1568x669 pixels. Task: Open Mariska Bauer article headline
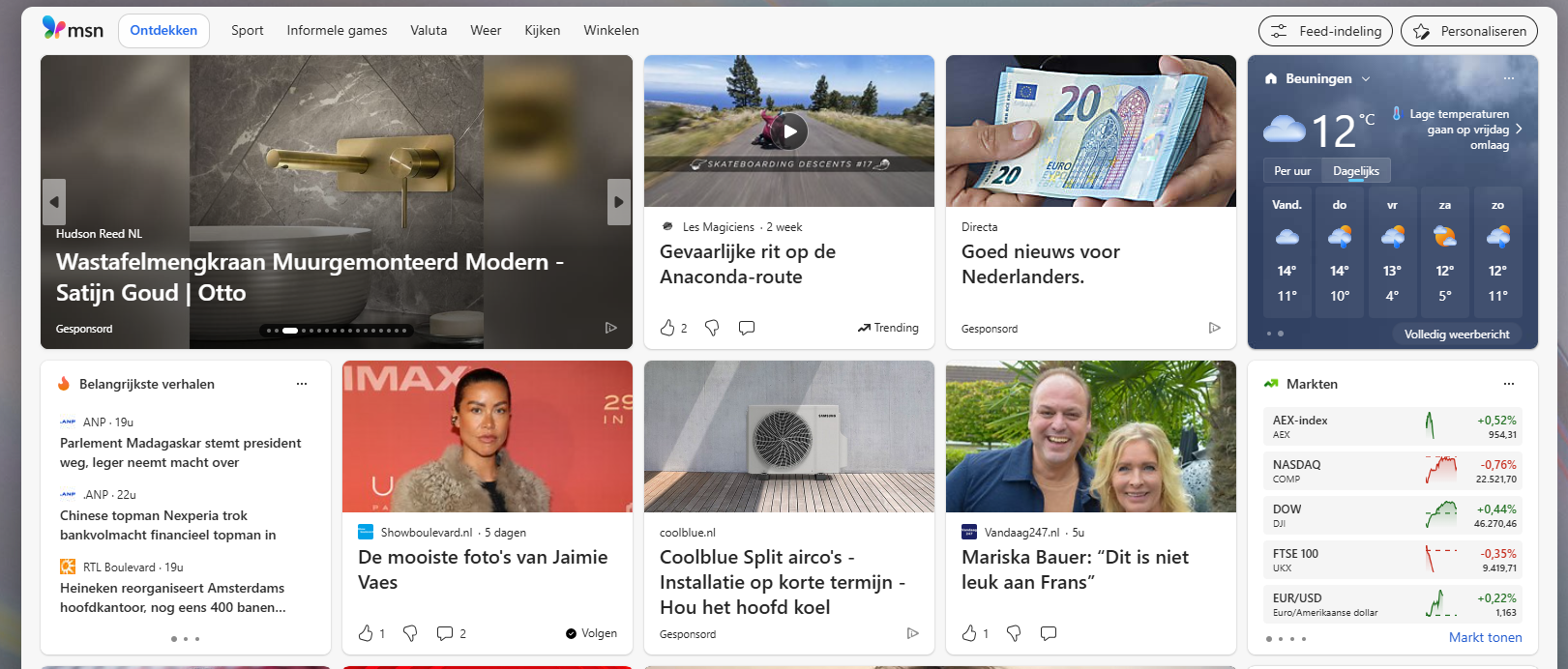point(1075,569)
